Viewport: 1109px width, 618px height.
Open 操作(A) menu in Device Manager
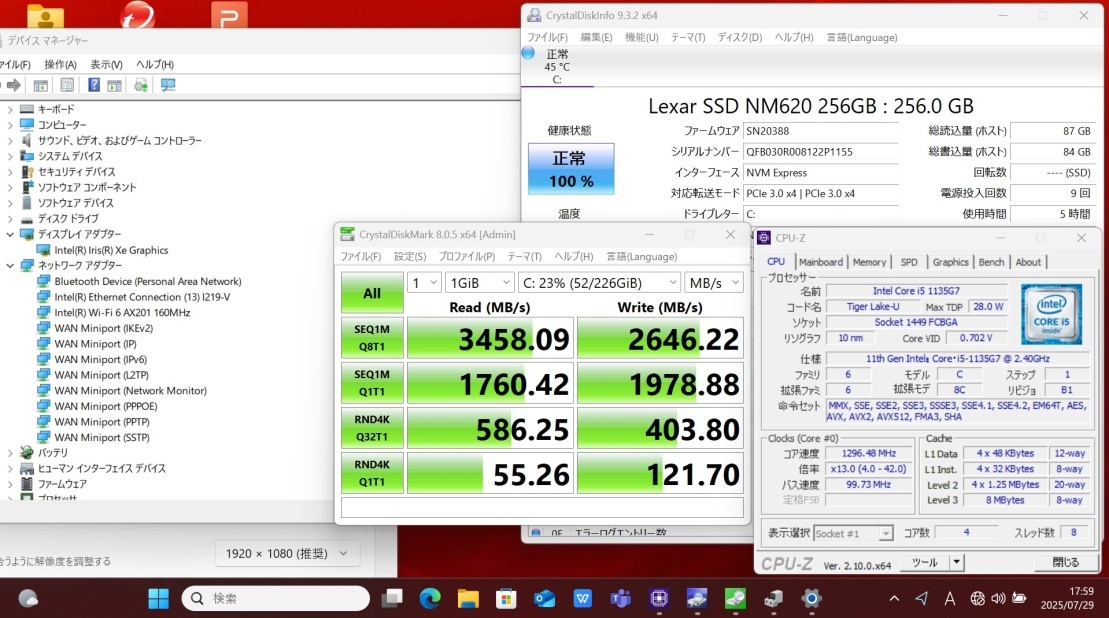point(61,64)
